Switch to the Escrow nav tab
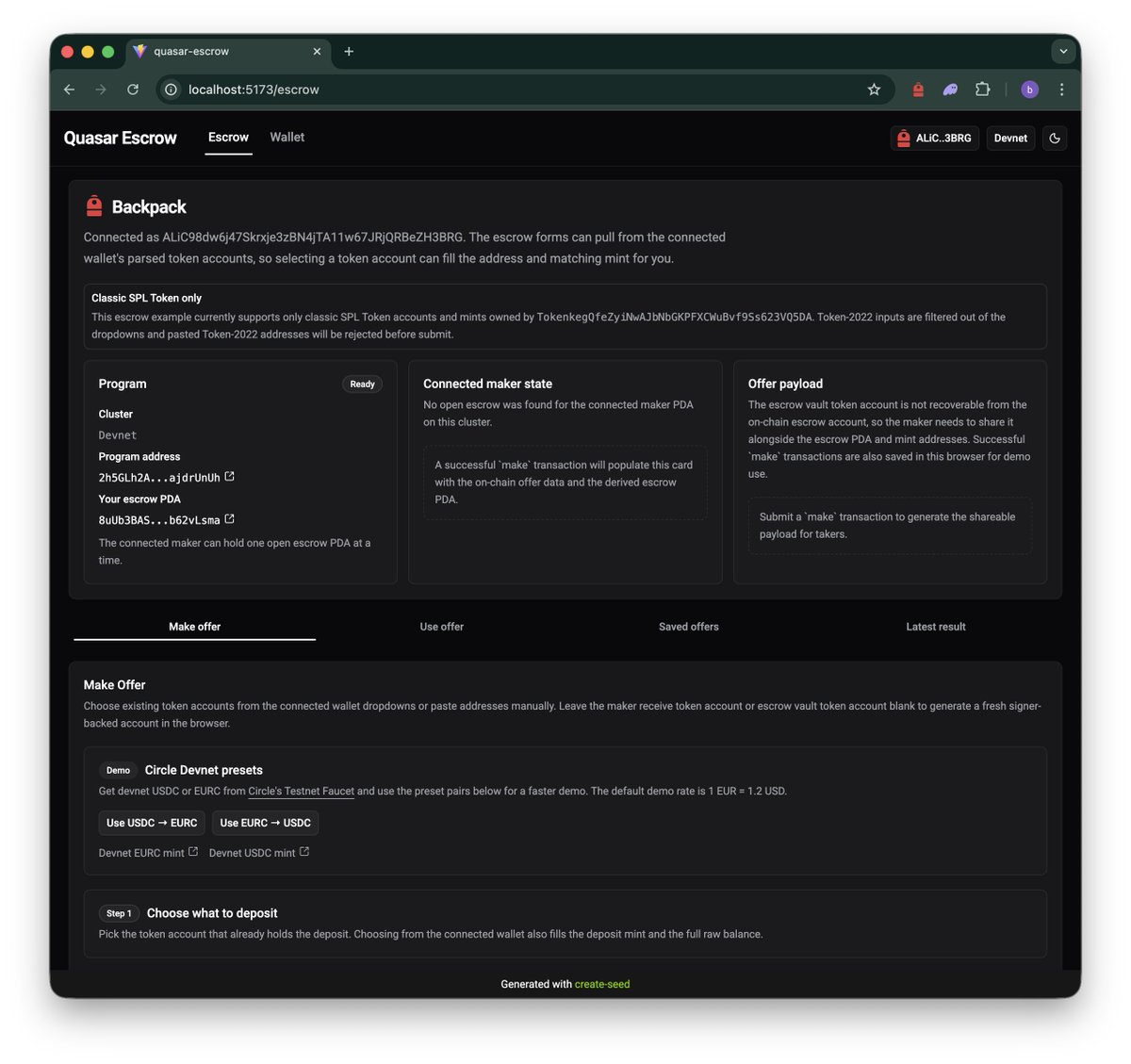Viewport: 1131px width, 1064px height. [228, 138]
